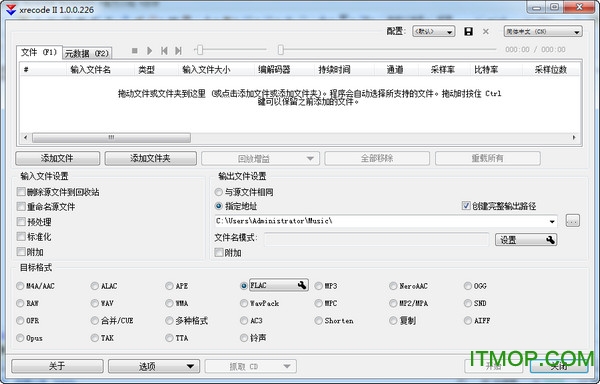Click the 设置 filename pattern button
The width and height of the screenshot is (600, 384).
click(526, 240)
